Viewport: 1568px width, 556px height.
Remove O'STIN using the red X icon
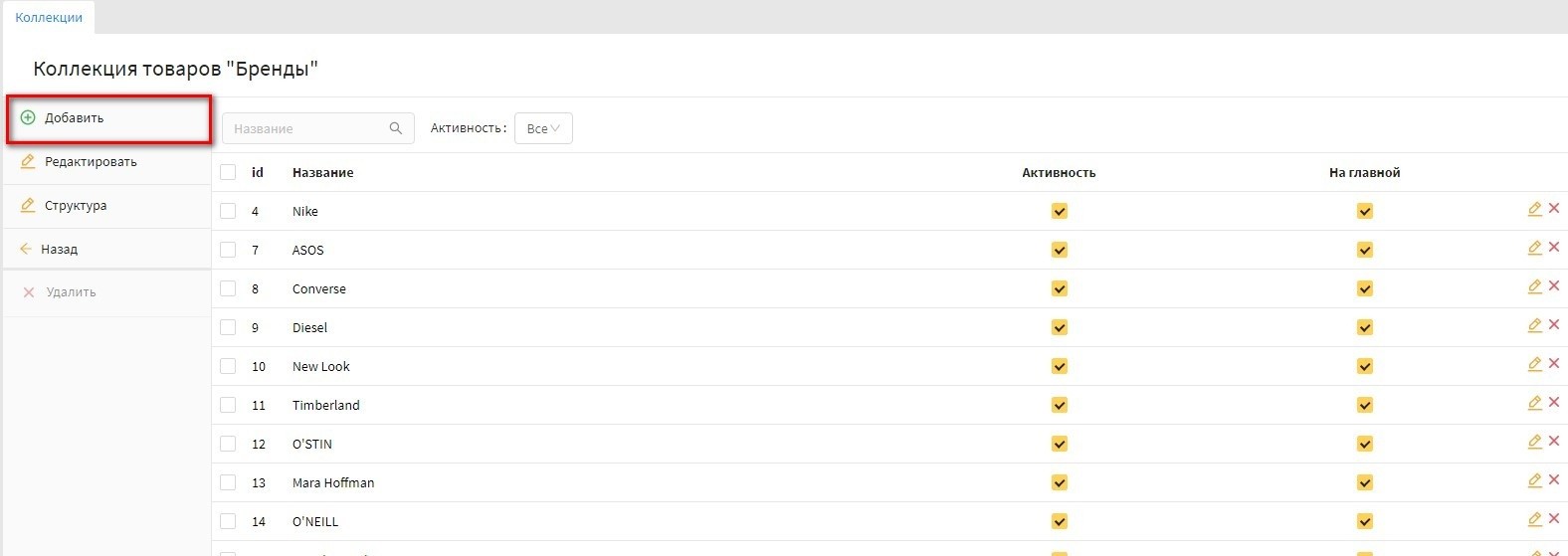pyautogui.click(x=1554, y=442)
